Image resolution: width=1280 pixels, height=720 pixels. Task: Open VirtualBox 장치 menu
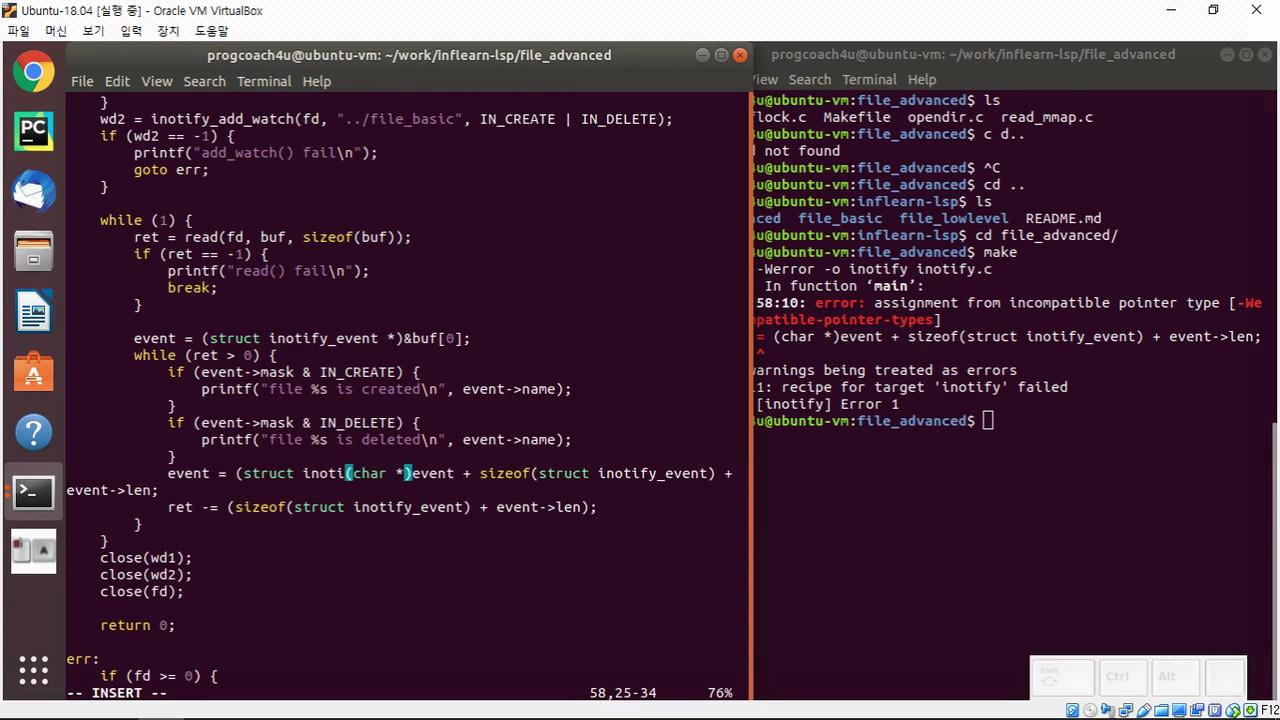point(168,31)
